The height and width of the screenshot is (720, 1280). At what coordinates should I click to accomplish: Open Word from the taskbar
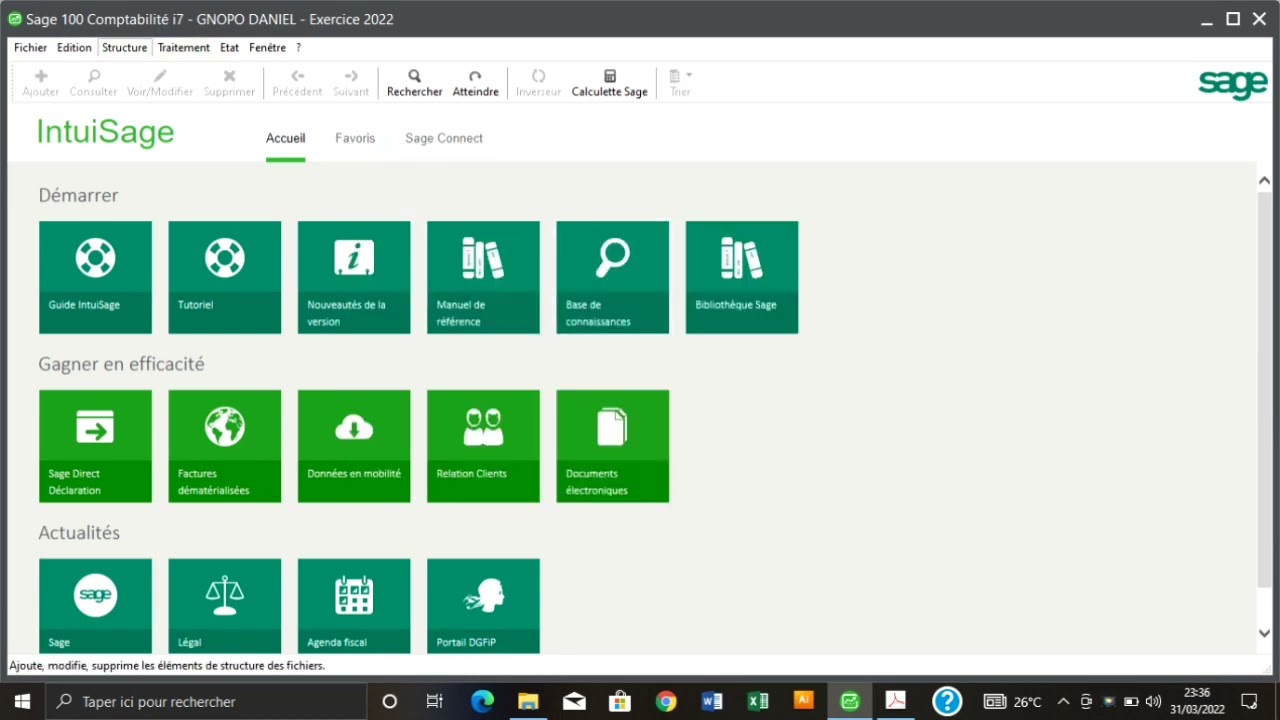coord(712,702)
